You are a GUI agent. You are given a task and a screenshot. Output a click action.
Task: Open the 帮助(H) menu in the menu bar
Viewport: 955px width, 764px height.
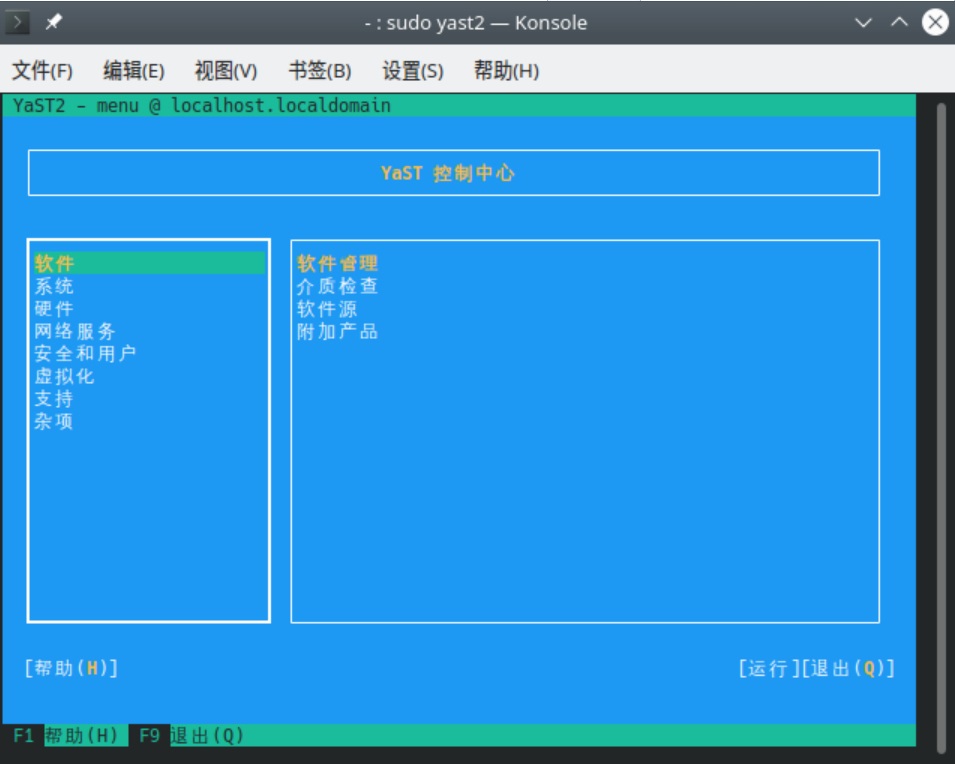tap(506, 71)
